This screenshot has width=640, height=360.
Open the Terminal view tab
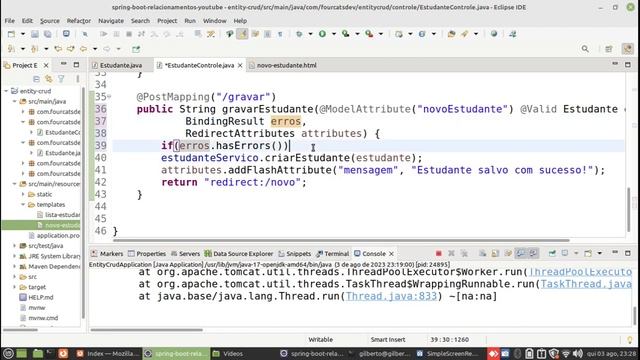(x=332, y=253)
